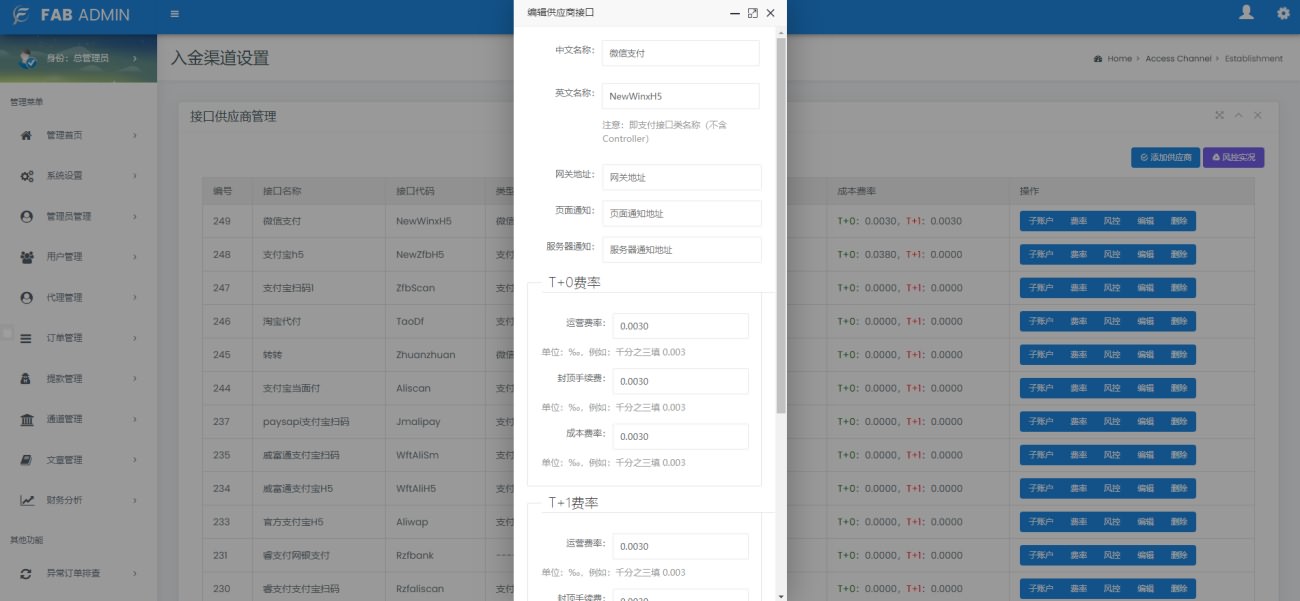Fullscreen the 接口供应商管理 panel via expand icon
Viewport: 1300px width, 601px height.
pyautogui.click(x=1219, y=115)
